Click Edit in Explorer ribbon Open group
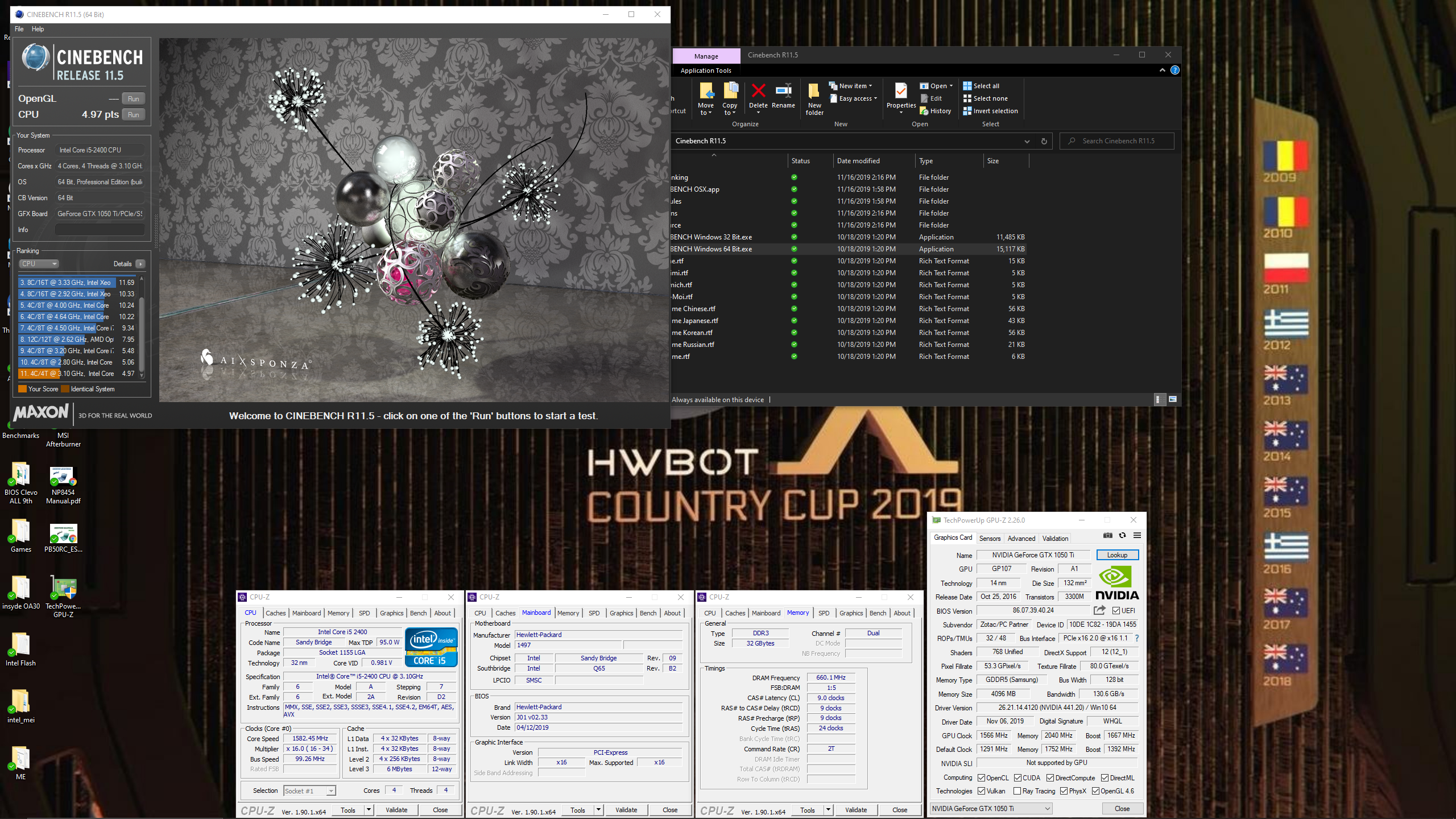The width and height of the screenshot is (1456, 819). point(931,98)
